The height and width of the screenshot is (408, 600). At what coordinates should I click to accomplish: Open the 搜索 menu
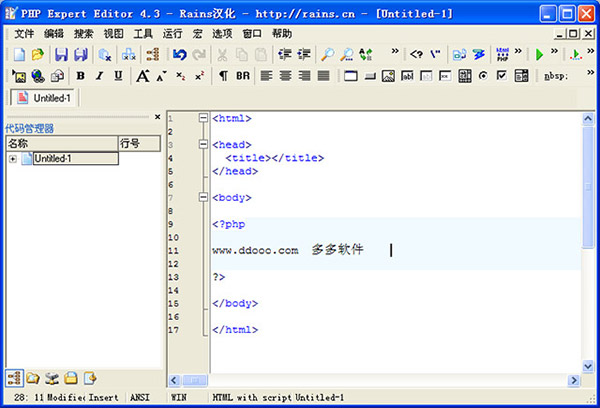[83, 34]
